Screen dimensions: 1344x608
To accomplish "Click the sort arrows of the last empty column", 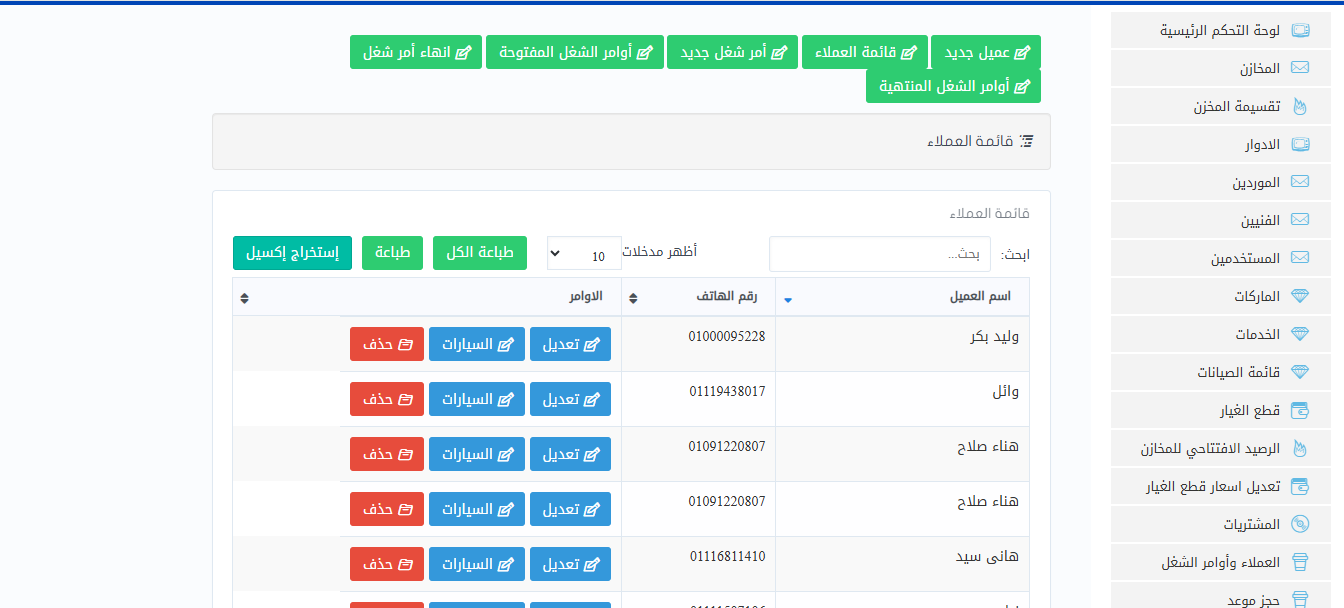I will pos(245,298).
